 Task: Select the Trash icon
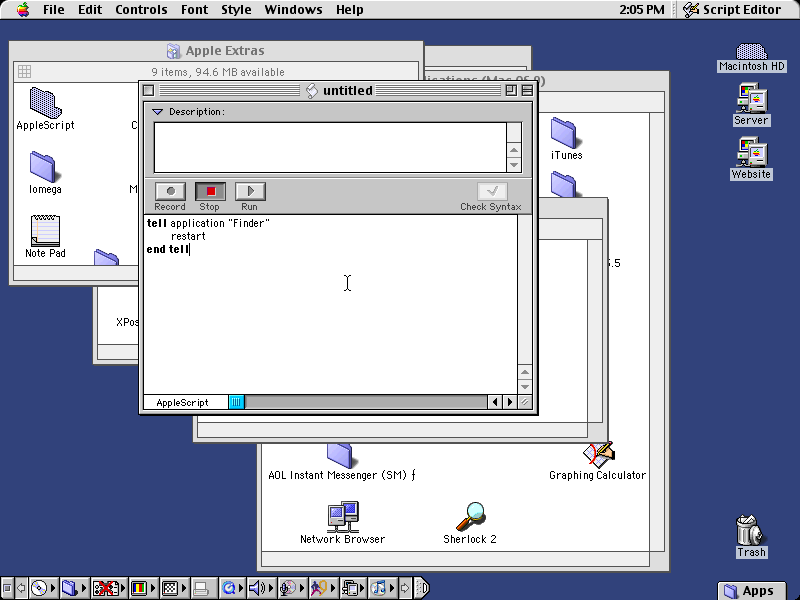[x=751, y=536]
